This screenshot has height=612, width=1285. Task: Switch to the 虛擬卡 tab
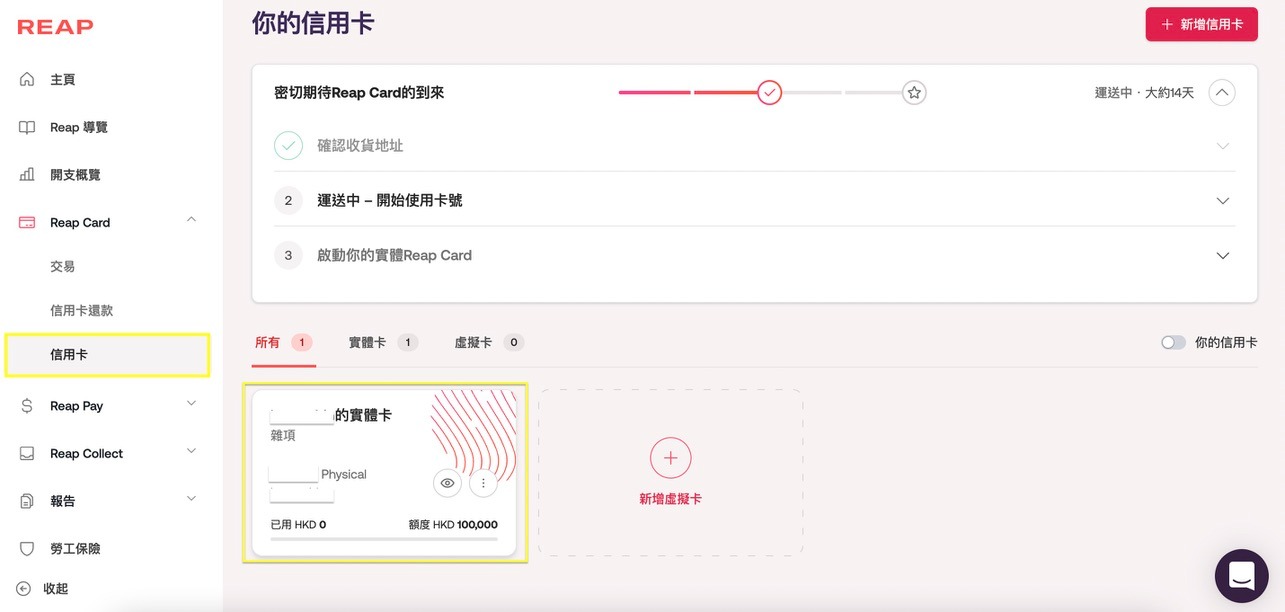pos(489,342)
